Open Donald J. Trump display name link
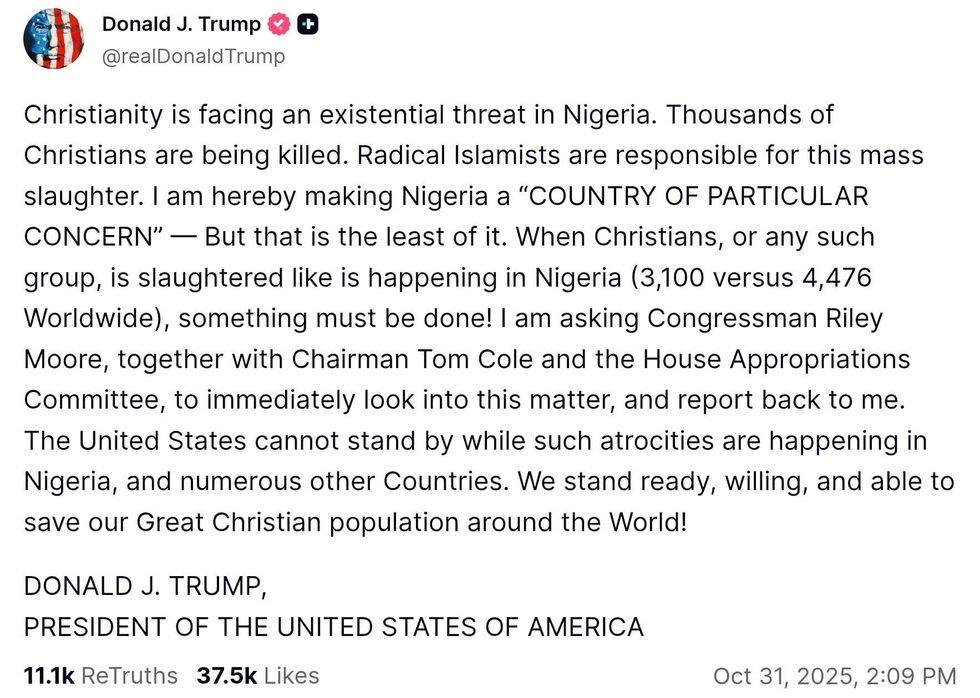This screenshot has width=980, height=698. (181, 25)
